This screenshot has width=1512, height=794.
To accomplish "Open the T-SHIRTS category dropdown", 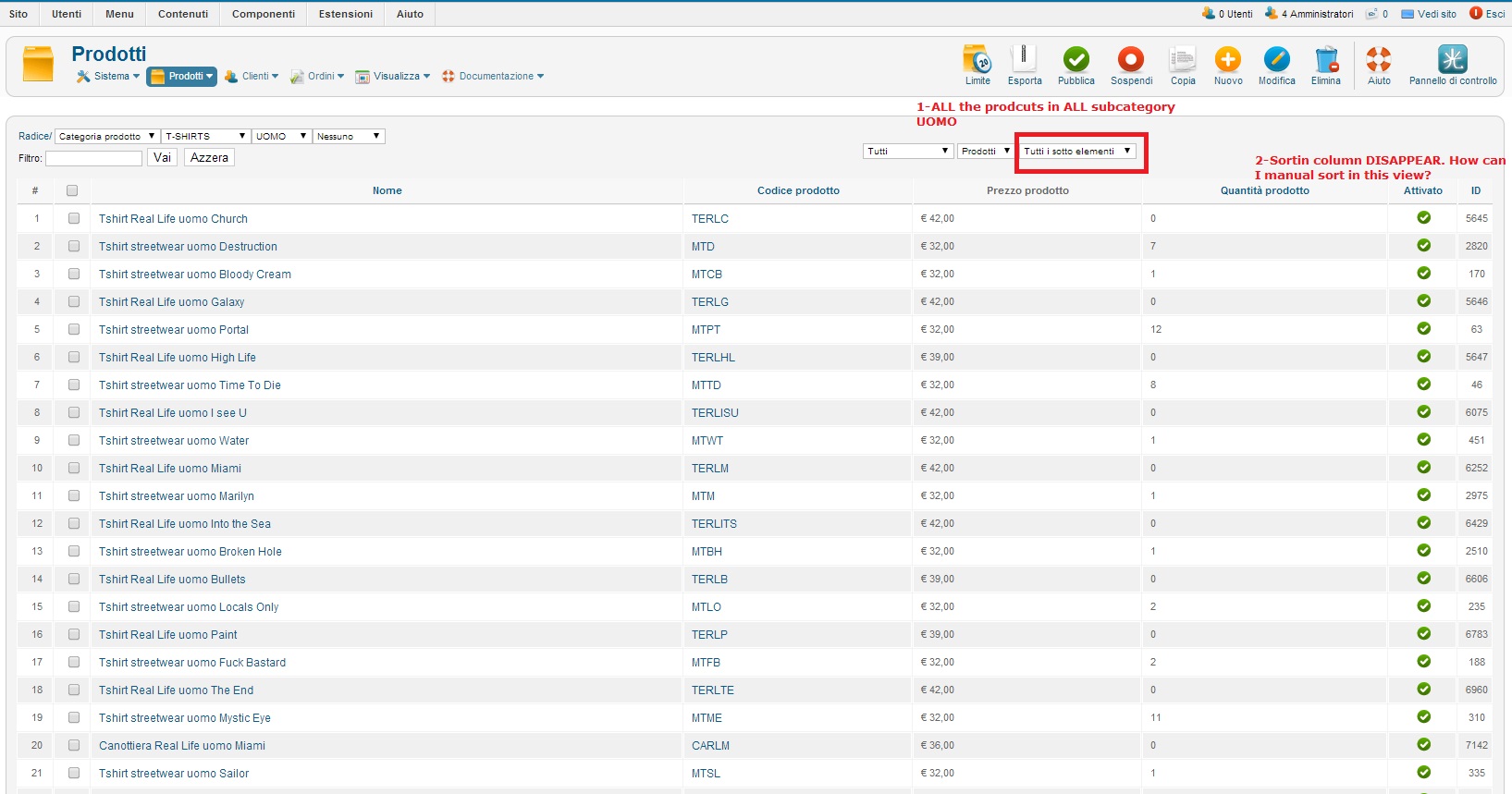I will (205, 137).
